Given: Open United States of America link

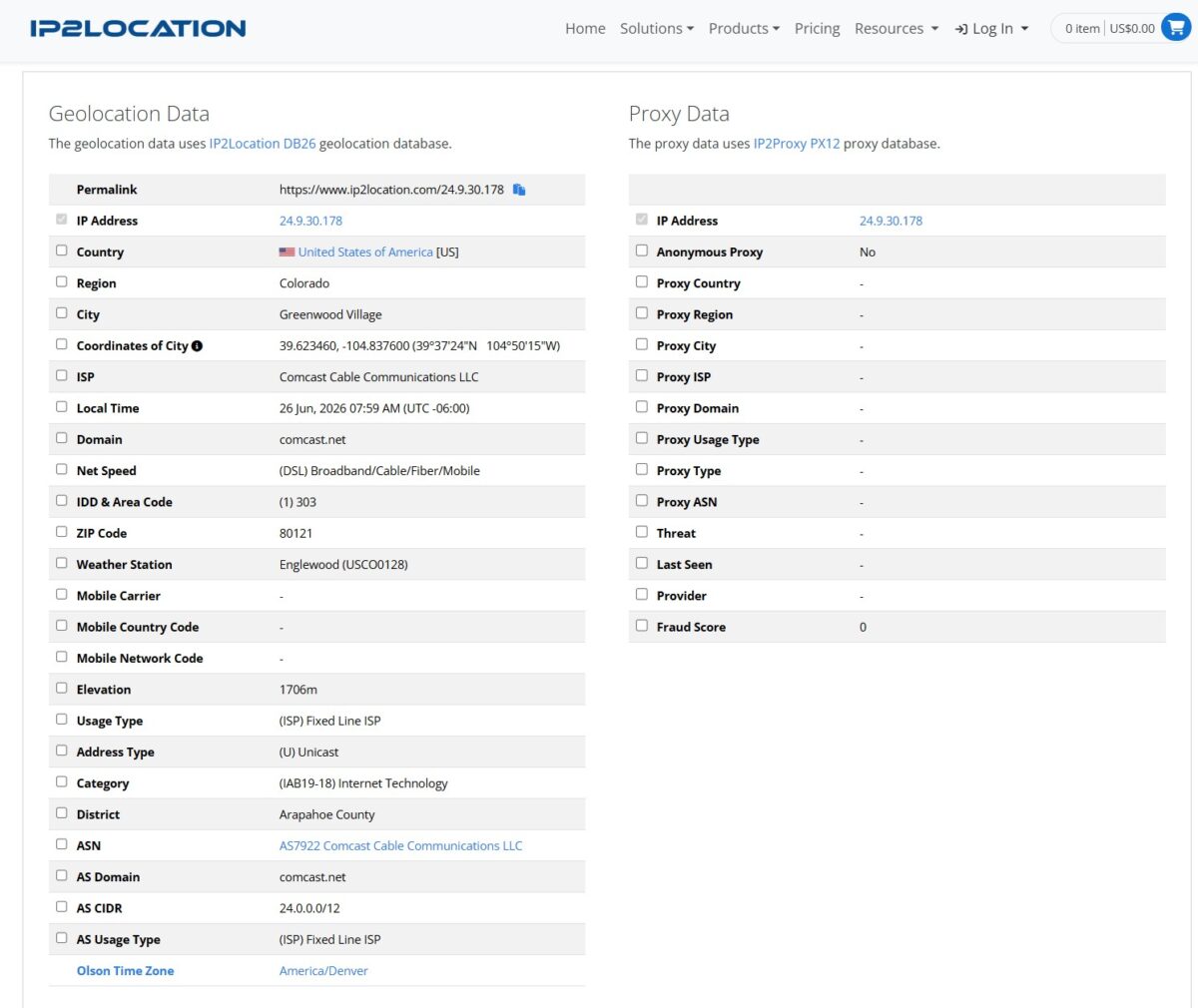Looking at the screenshot, I should [365, 252].
